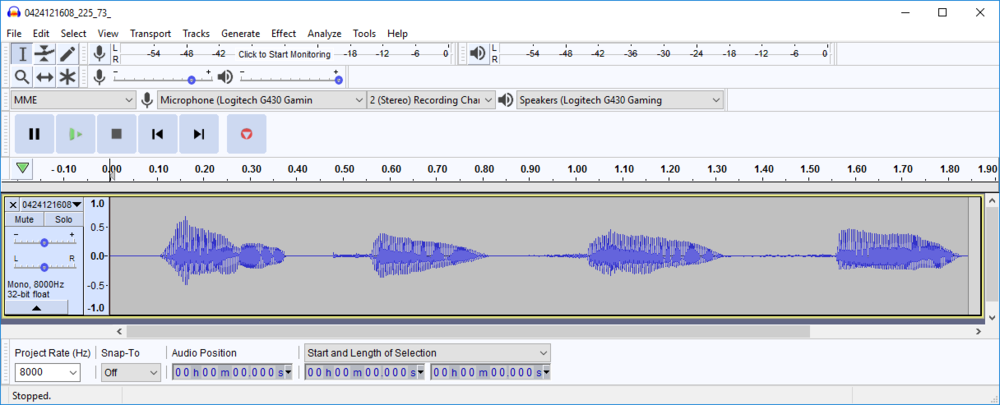
Task: Click to Start Monitoring in record meter
Action: click(284, 54)
